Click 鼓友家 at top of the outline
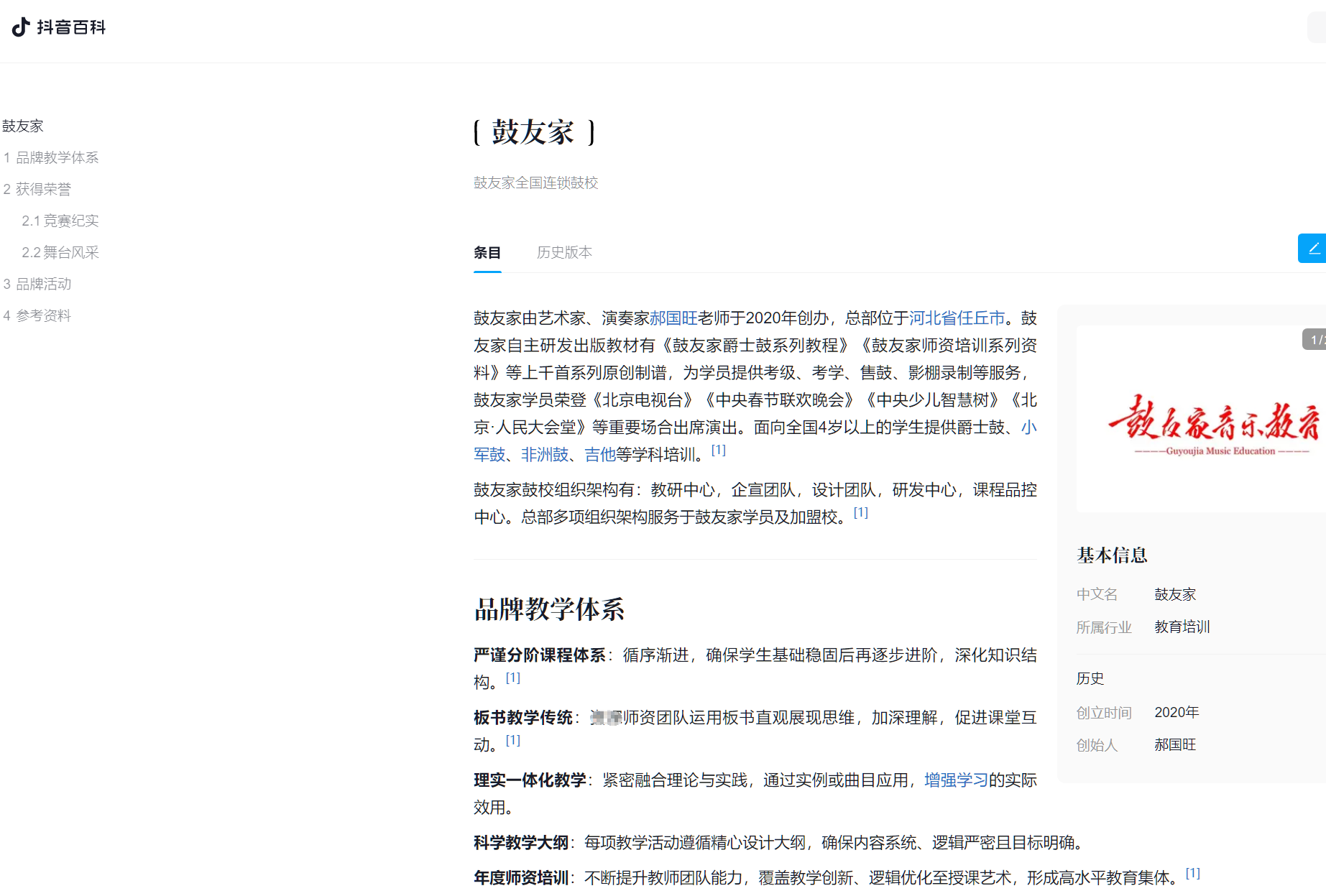The image size is (1326, 896). click(23, 126)
